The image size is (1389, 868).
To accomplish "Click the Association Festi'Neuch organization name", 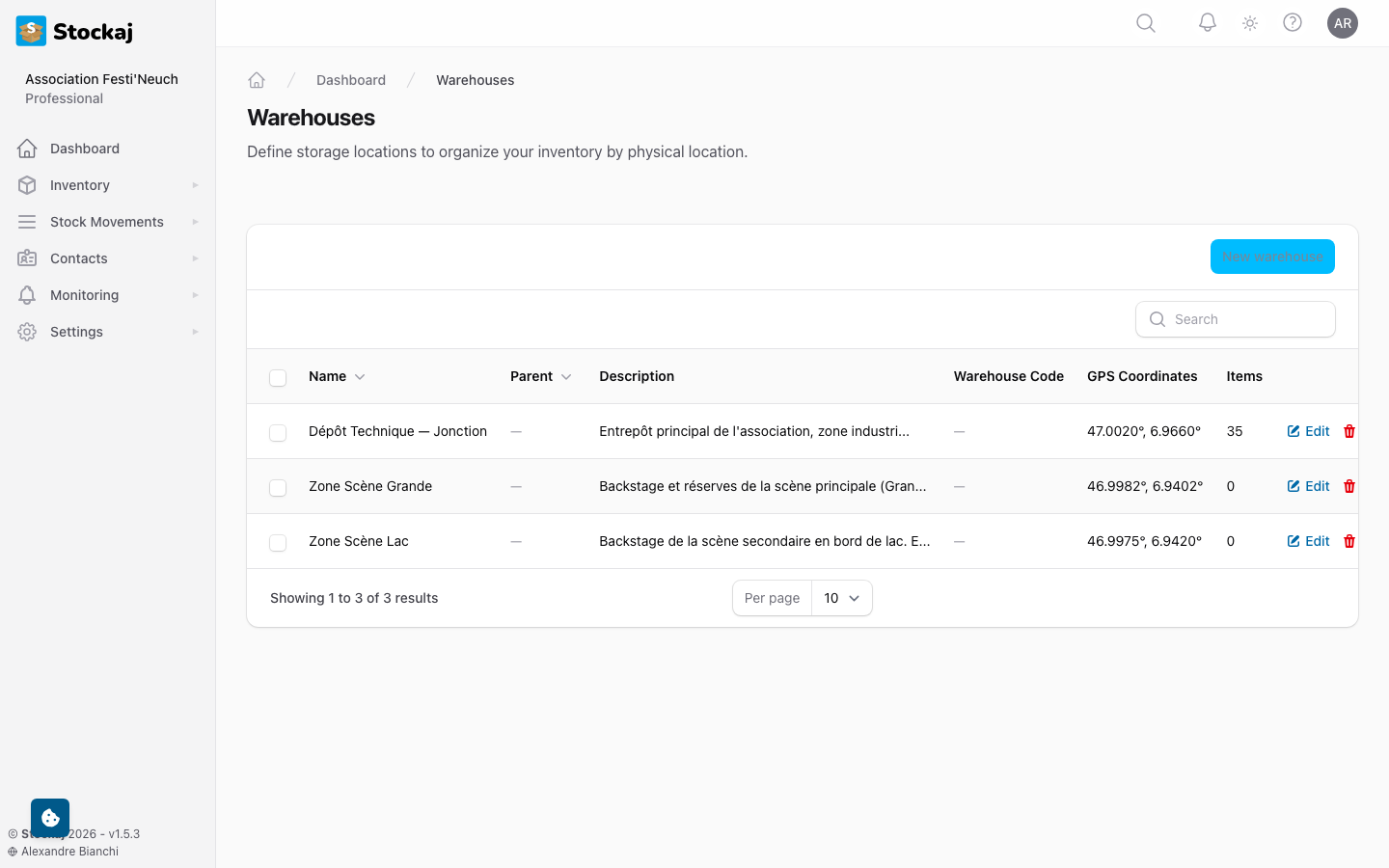I will (x=101, y=79).
